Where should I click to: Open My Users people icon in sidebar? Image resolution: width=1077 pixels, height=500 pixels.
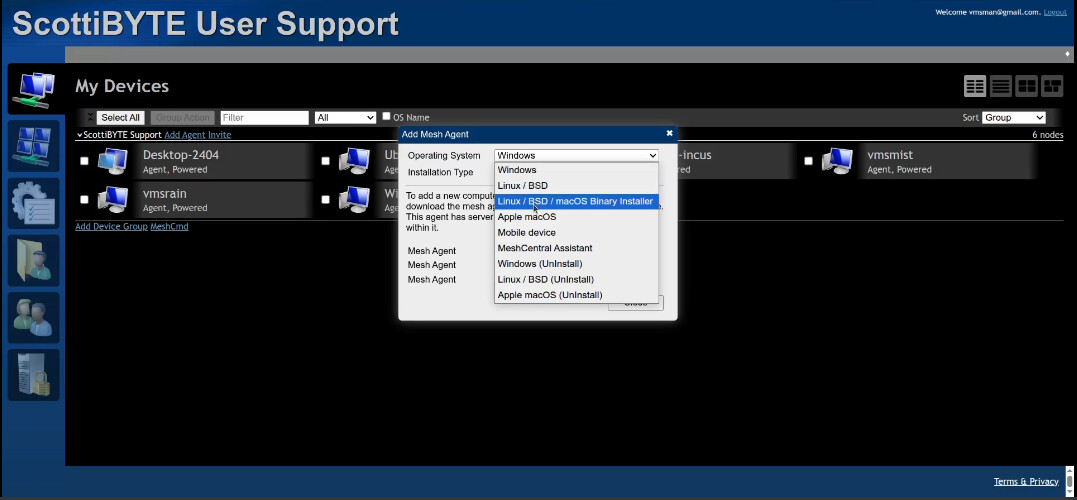tap(34, 318)
